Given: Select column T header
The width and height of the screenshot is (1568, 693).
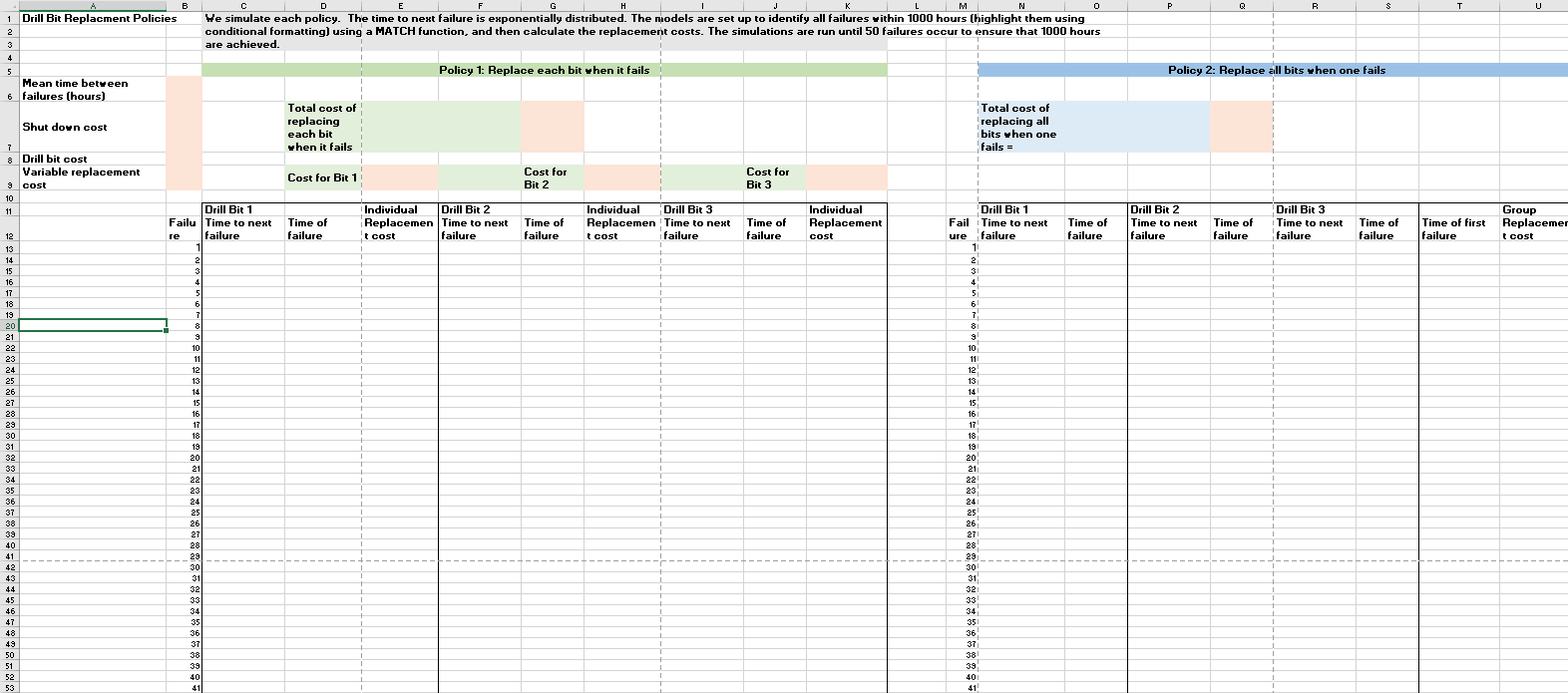Looking at the screenshot, I should (x=1459, y=6).
